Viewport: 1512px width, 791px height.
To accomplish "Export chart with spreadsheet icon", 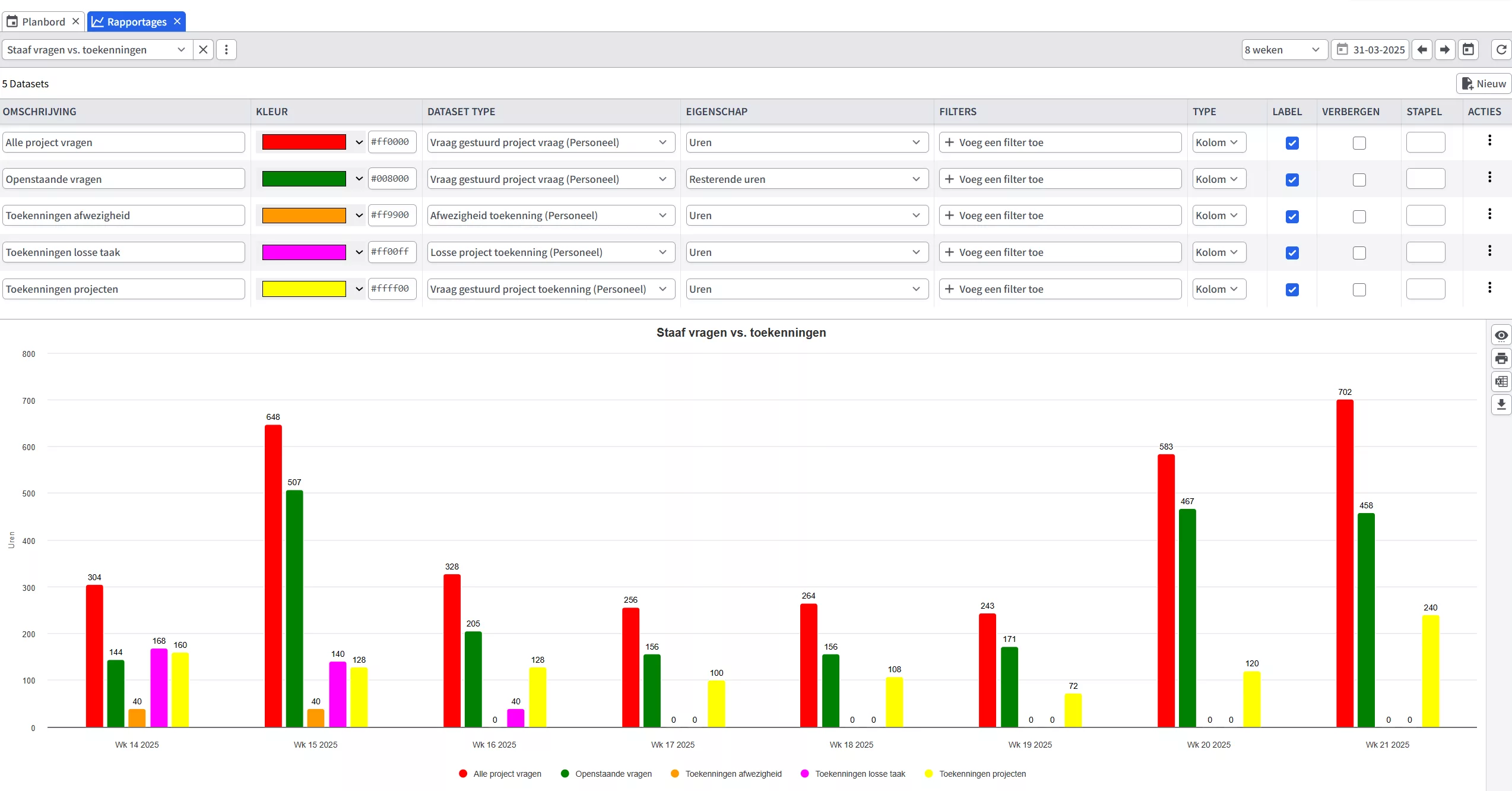I will [1501, 382].
